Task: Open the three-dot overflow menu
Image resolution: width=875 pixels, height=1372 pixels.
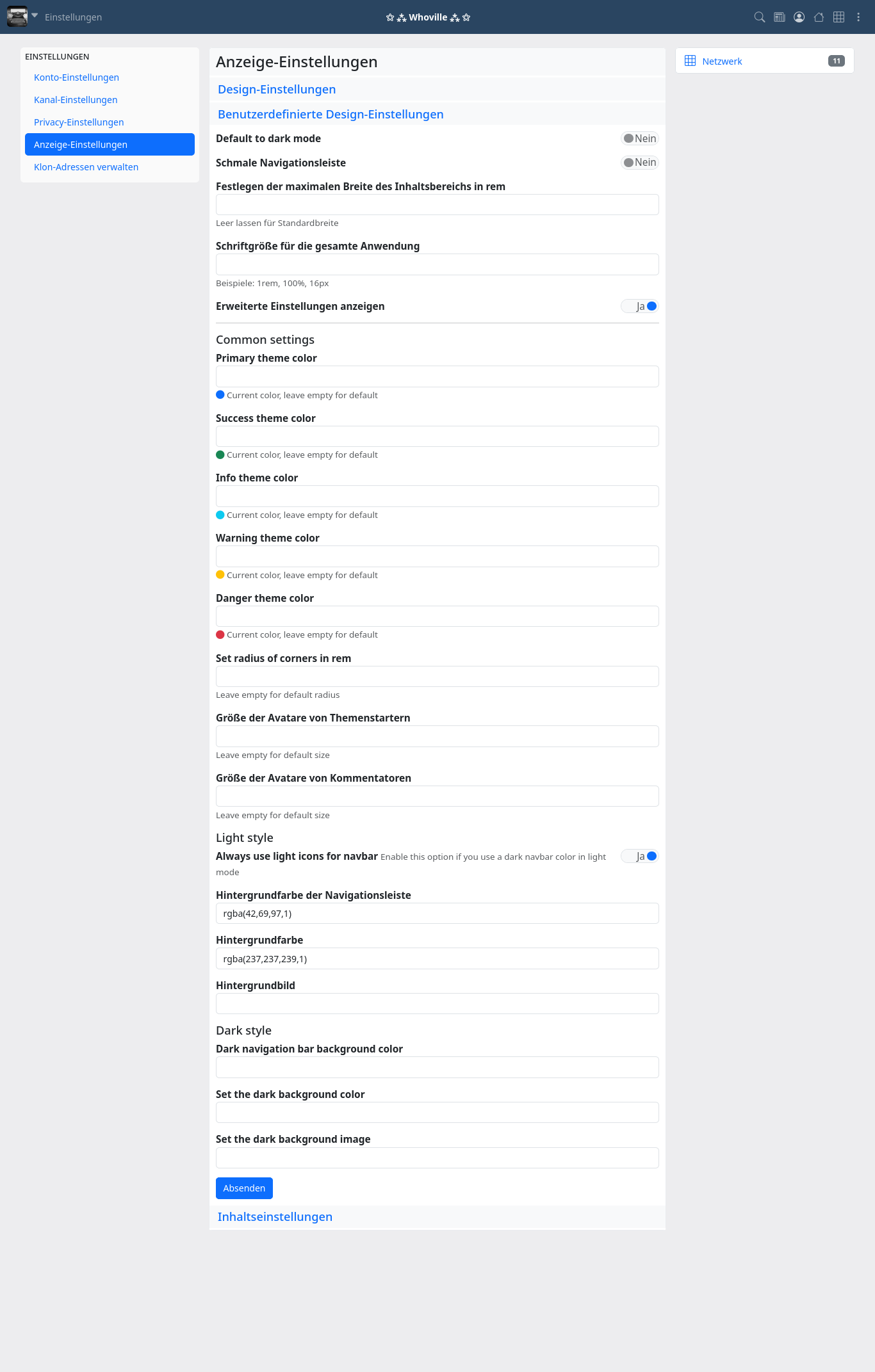Action: coord(858,17)
